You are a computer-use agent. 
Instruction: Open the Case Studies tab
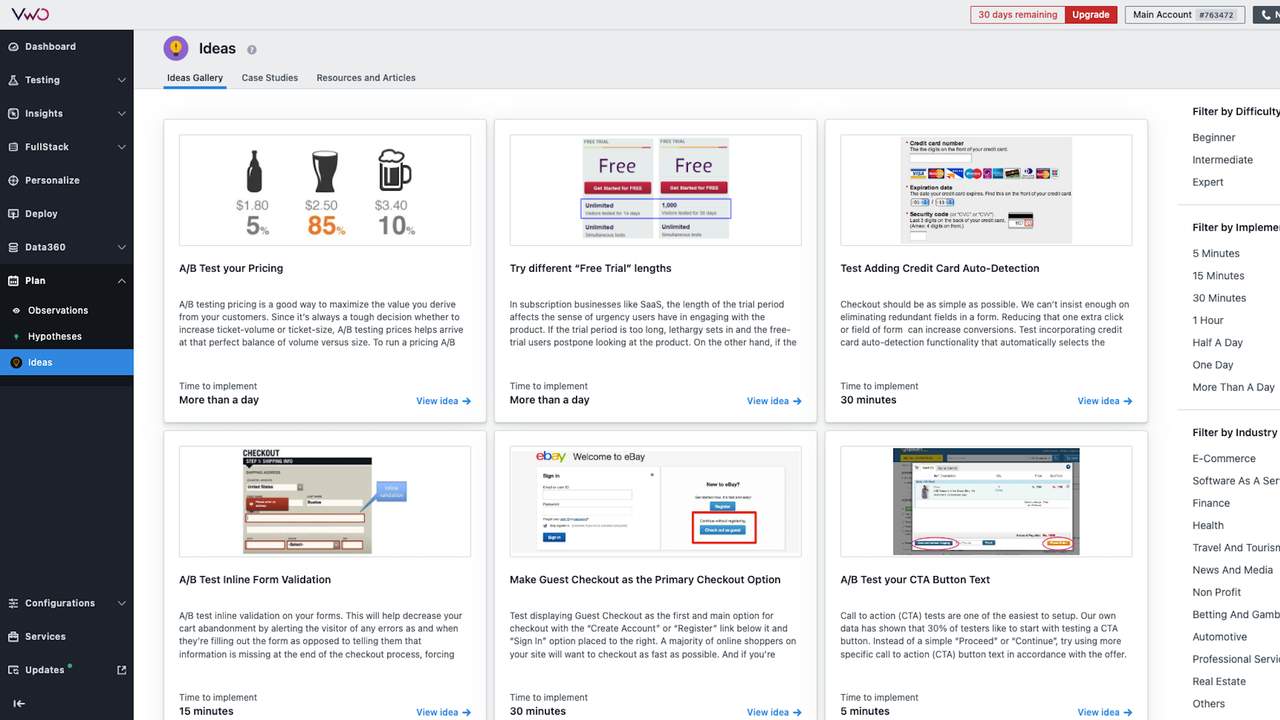point(270,78)
